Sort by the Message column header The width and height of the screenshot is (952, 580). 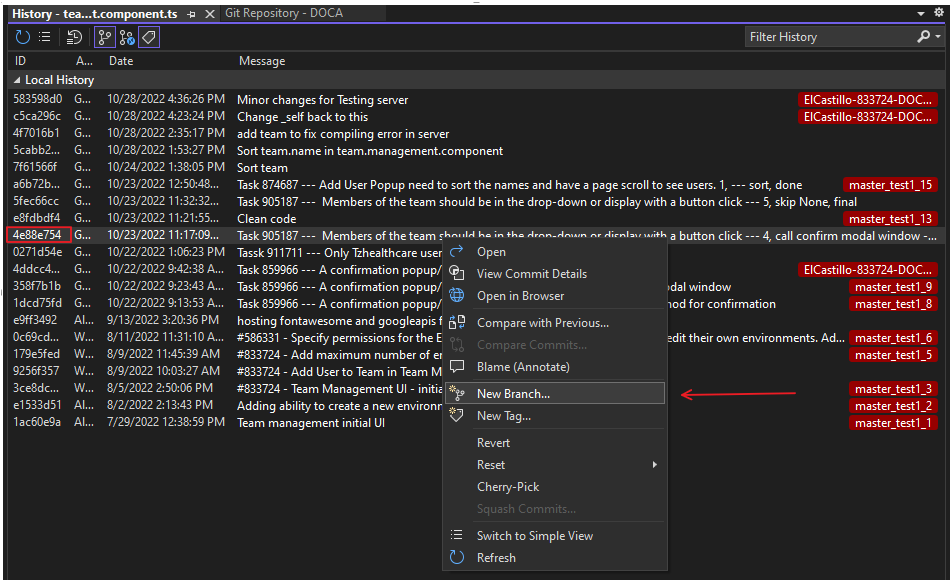262,61
